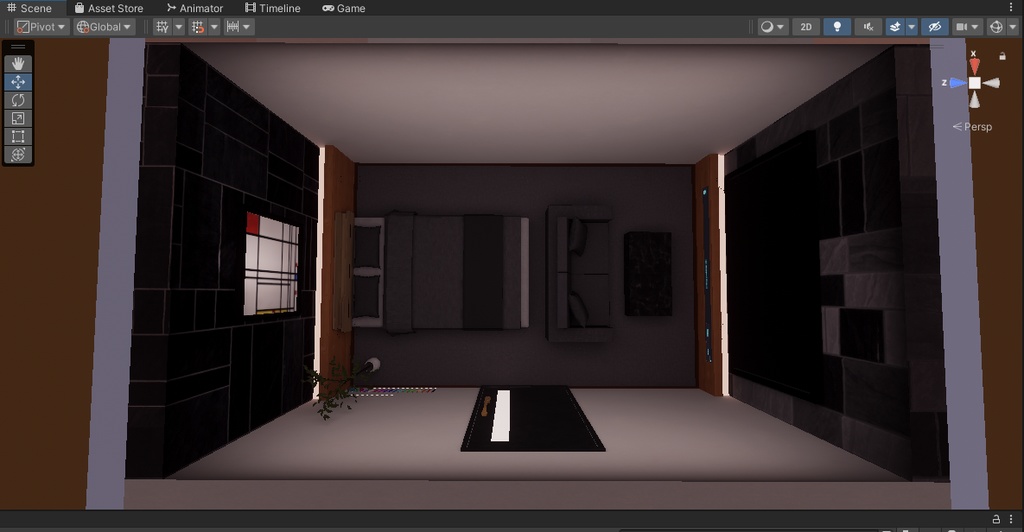Toggle Persp projection label
This screenshot has width=1024, height=532.
coord(972,127)
